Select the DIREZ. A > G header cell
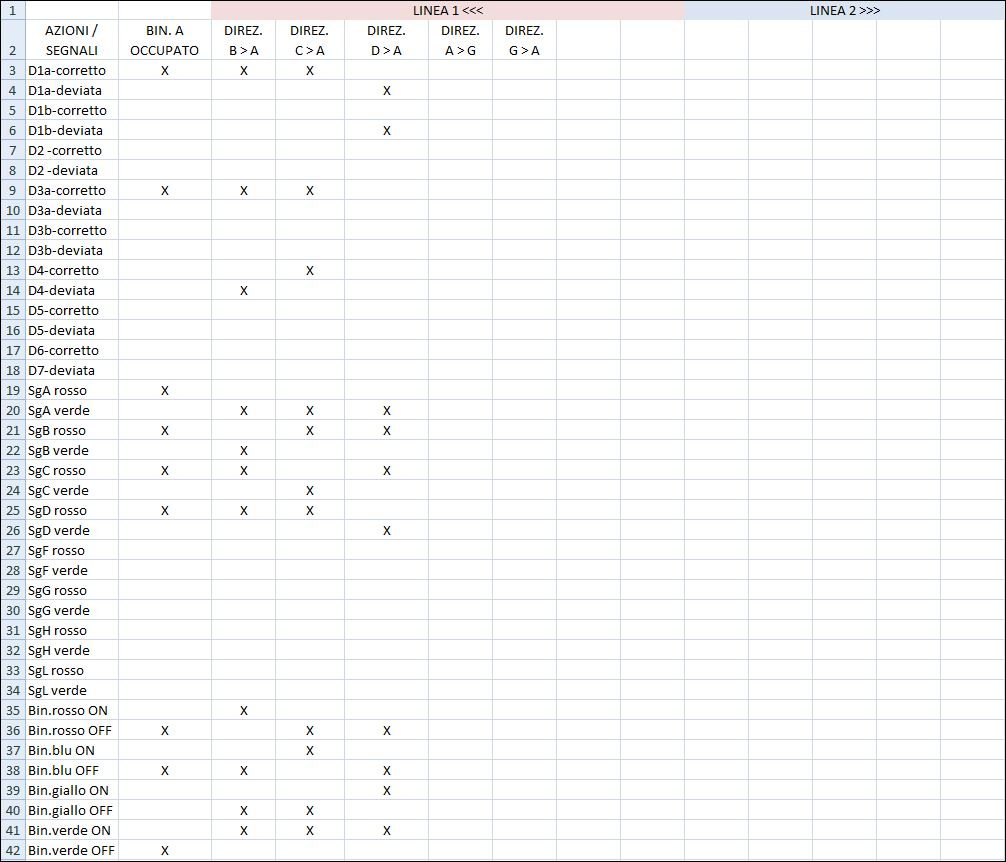 pos(460,40)
